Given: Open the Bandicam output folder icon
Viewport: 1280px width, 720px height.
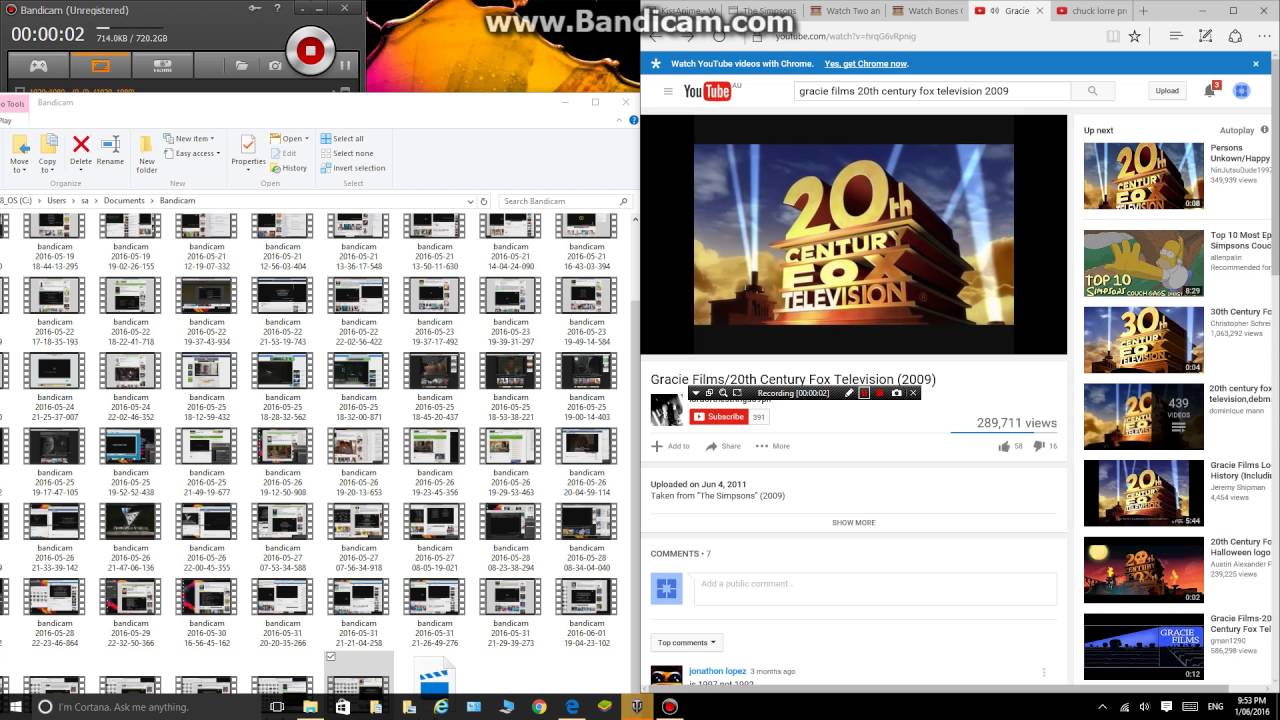Looking at the screenshot, I should coord(241,66).
